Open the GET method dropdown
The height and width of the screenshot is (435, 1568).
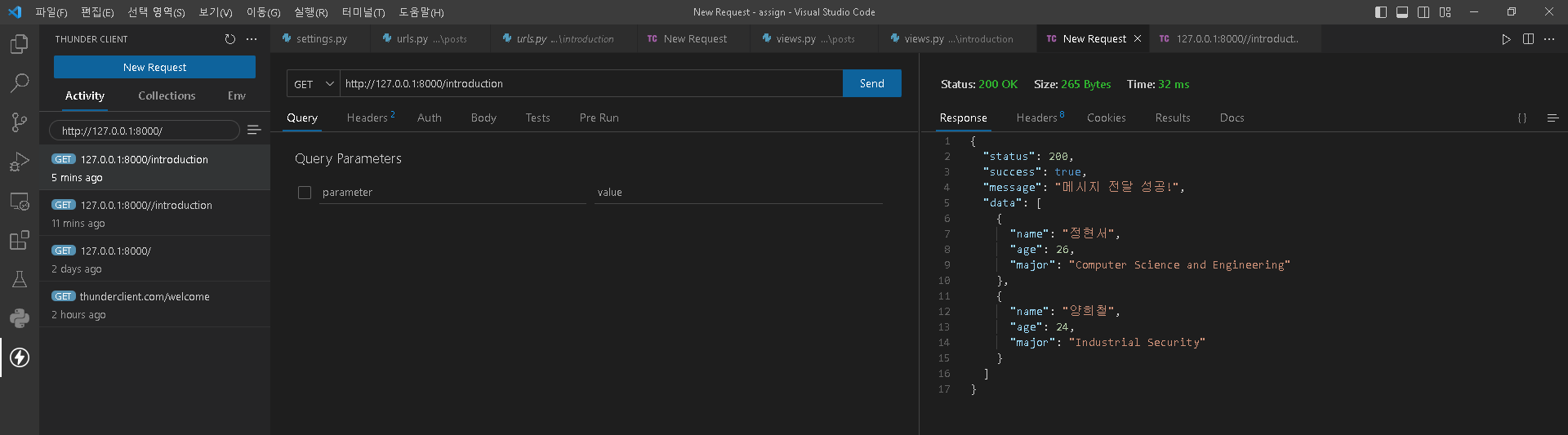point(314,83)
